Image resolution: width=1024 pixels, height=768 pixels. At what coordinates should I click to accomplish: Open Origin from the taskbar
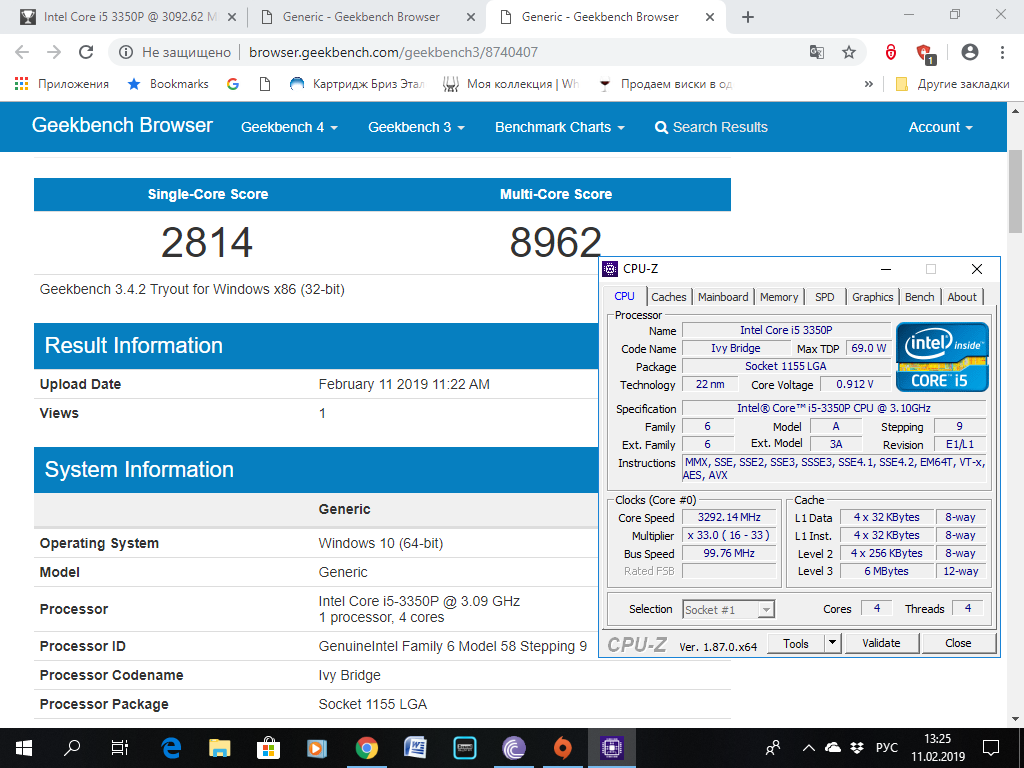coord(562,748)
